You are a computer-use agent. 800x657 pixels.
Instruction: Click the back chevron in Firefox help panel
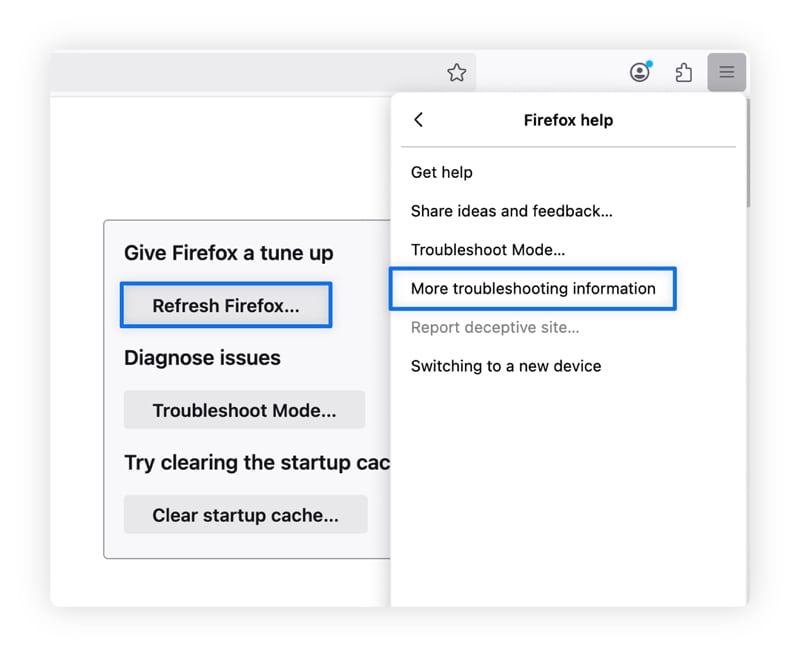tap(419, 119)
